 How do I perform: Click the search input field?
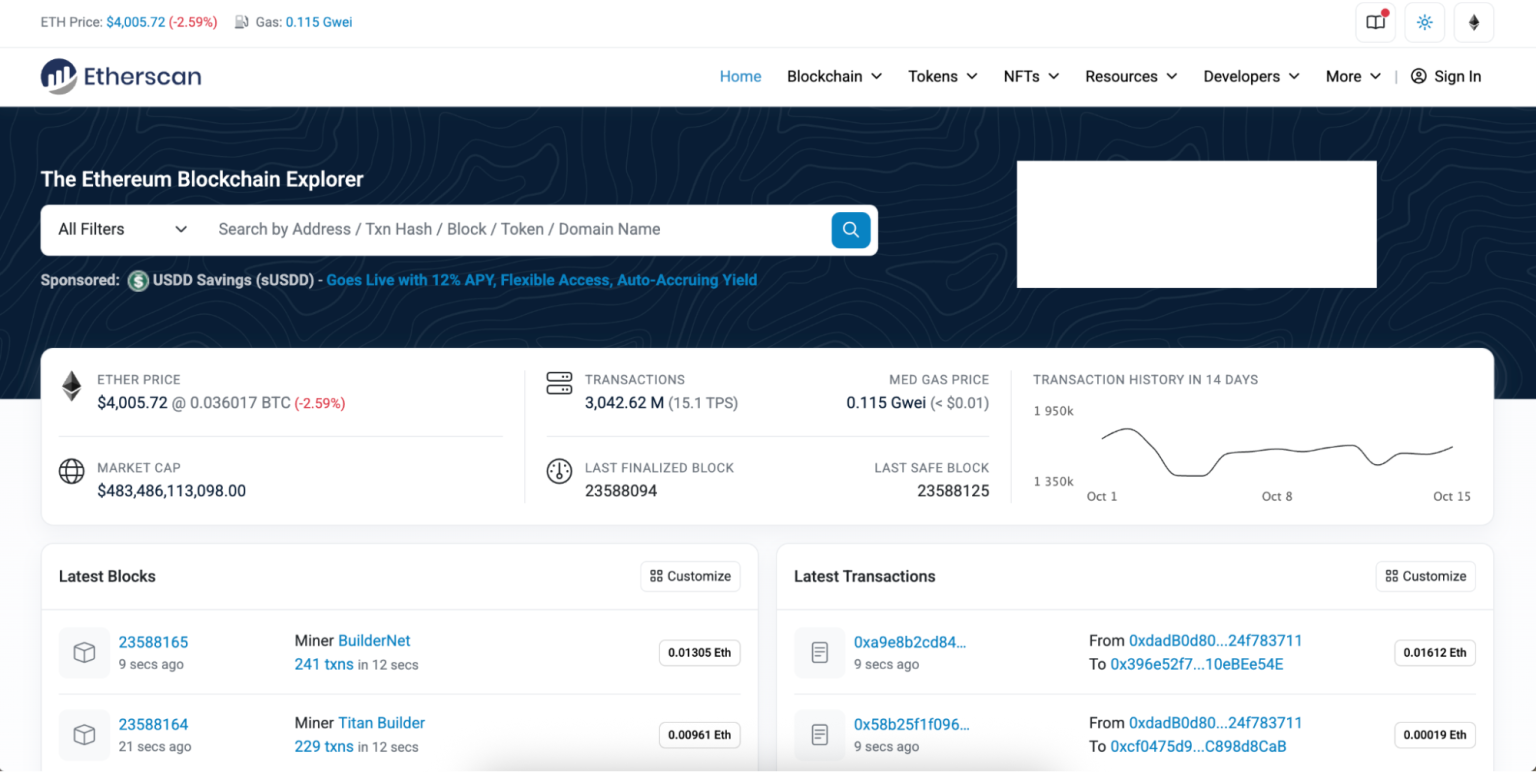tap(518, 229)
